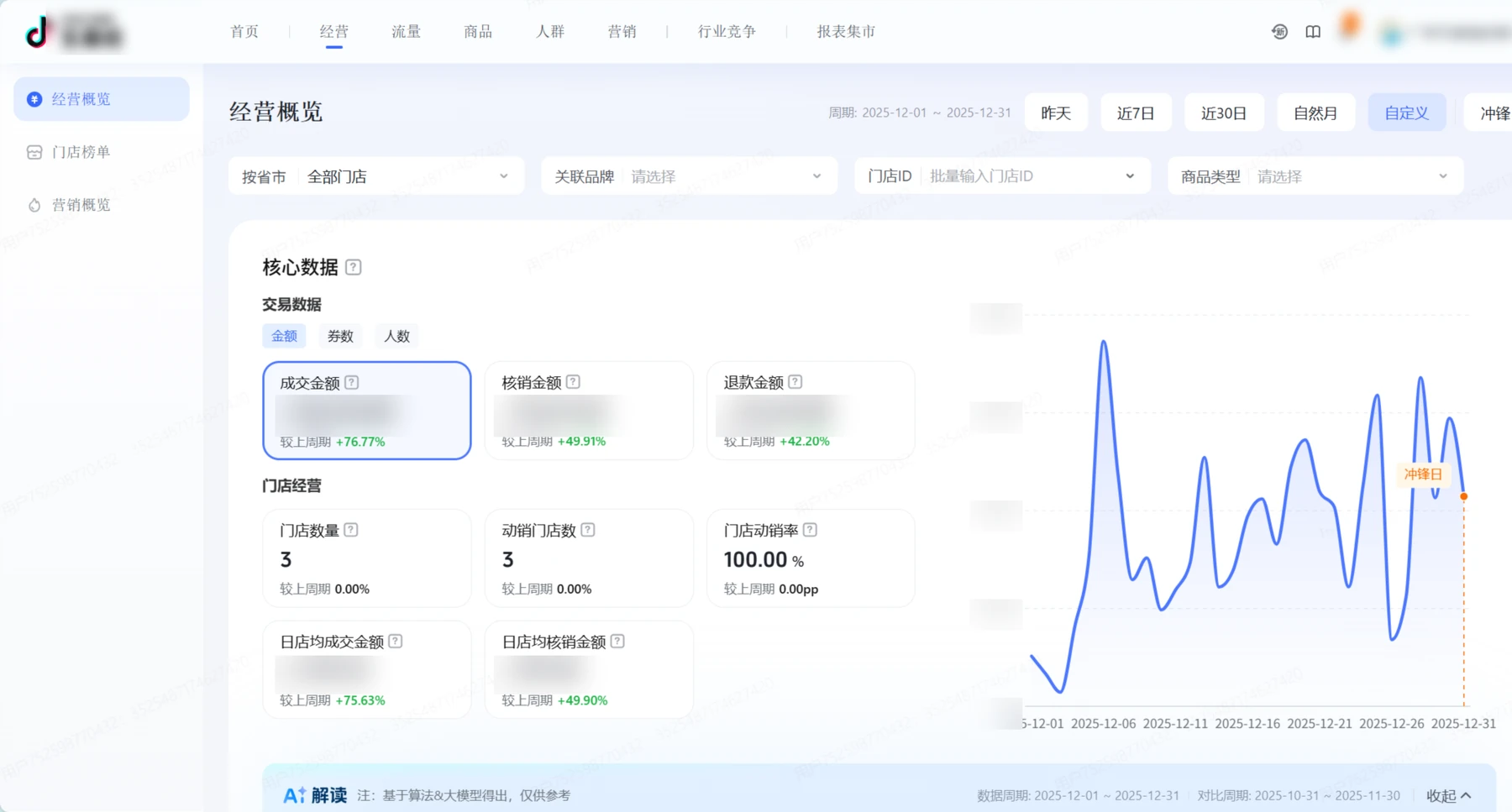Click help icon next to 核心数据
The height and width of the screenshot is (812, 1512).
[x=354, y=267]
